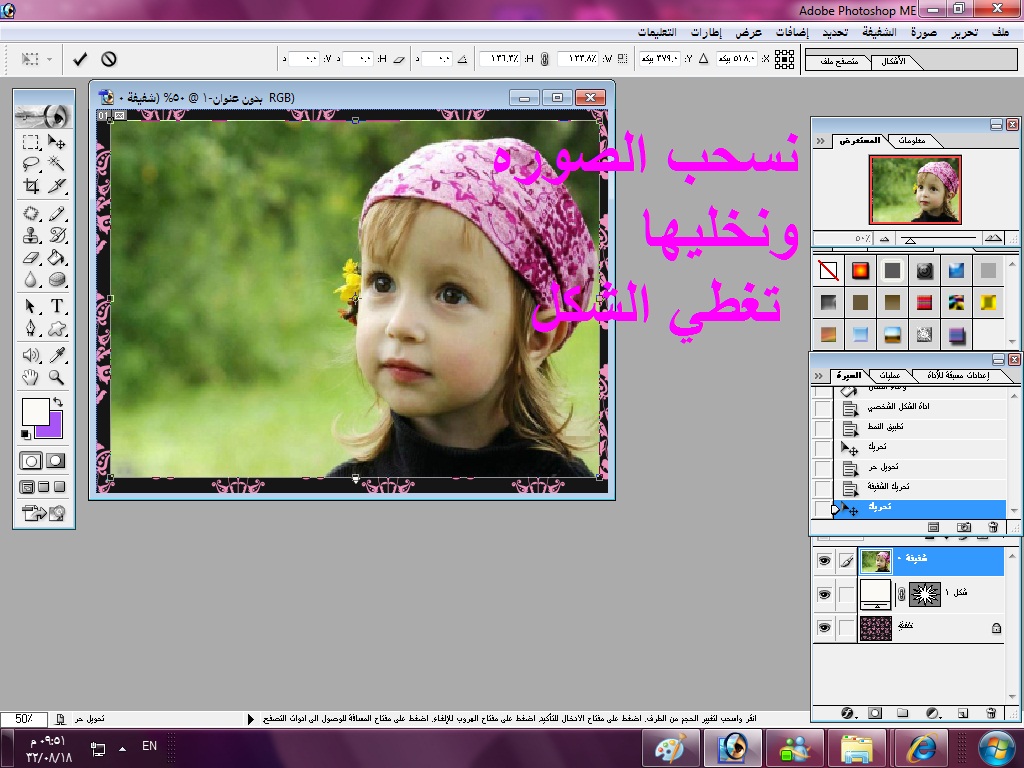This screenshot has width=1024, height=768.
Task: Switch to the عمليات tab
Action: (889, 376)
